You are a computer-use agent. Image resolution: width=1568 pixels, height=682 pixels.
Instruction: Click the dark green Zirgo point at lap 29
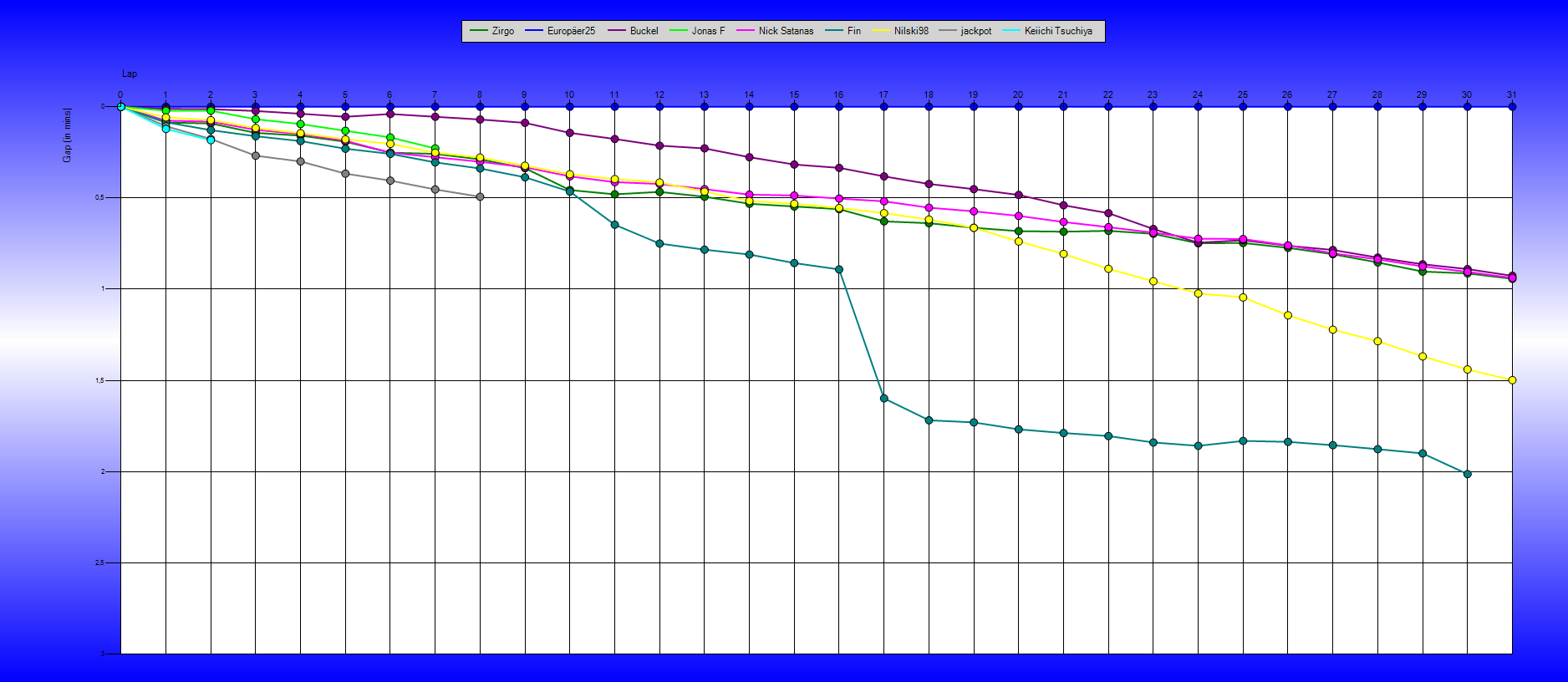[1423, 272]
